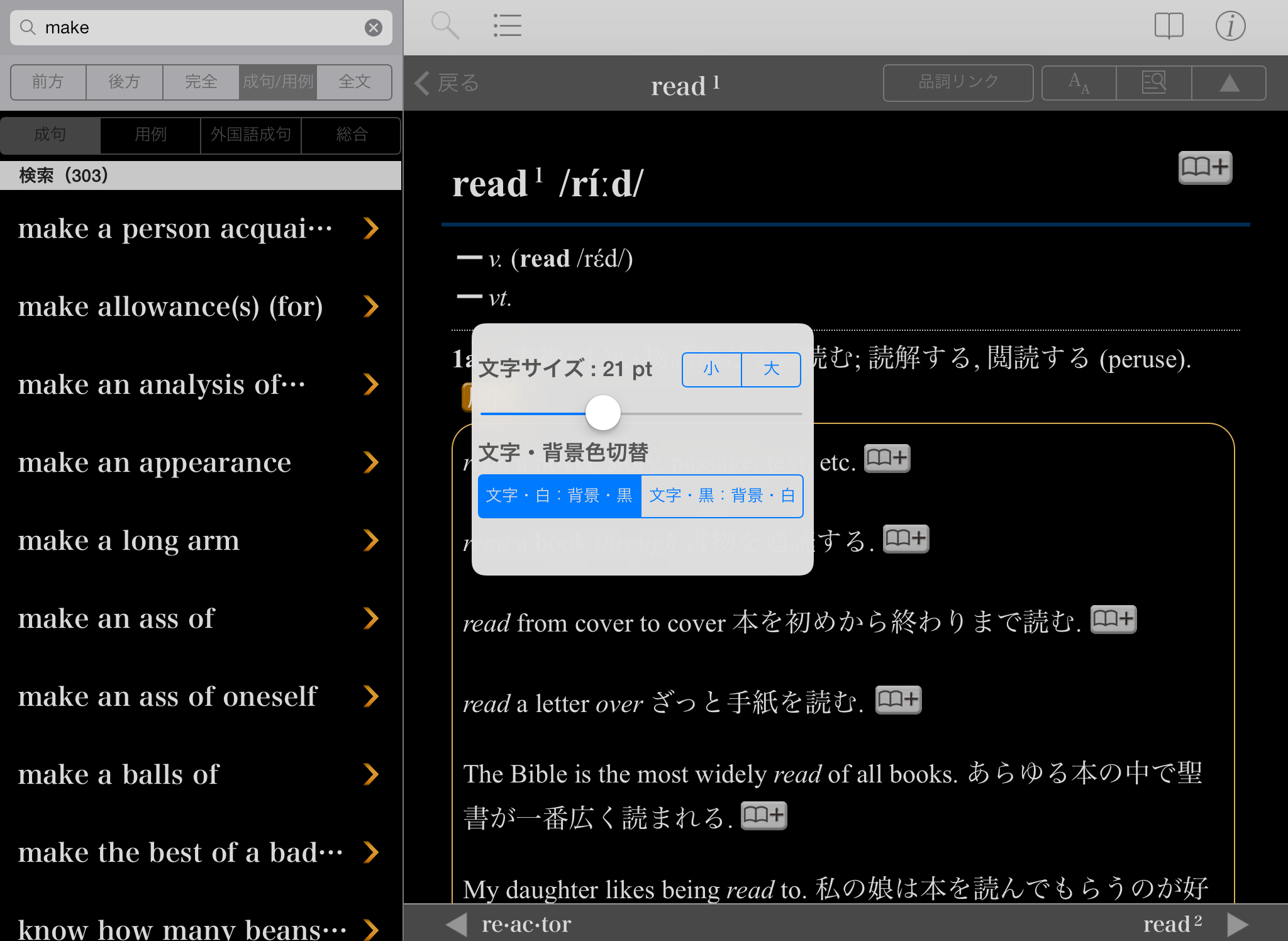Open the font size AA settings icon
Image resolution: width=1288 pixels, height=941 pixels.
pos(1079,82)
